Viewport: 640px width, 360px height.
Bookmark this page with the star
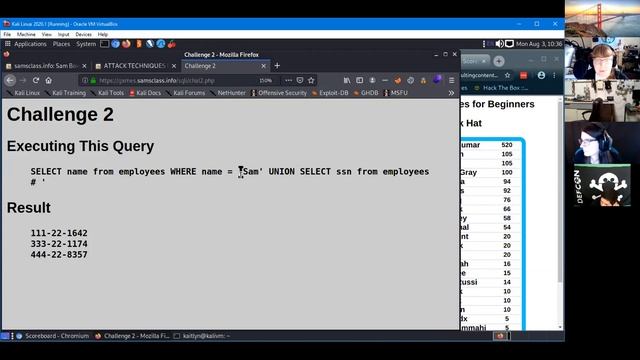pyautogui.click(x=311, y=80)
